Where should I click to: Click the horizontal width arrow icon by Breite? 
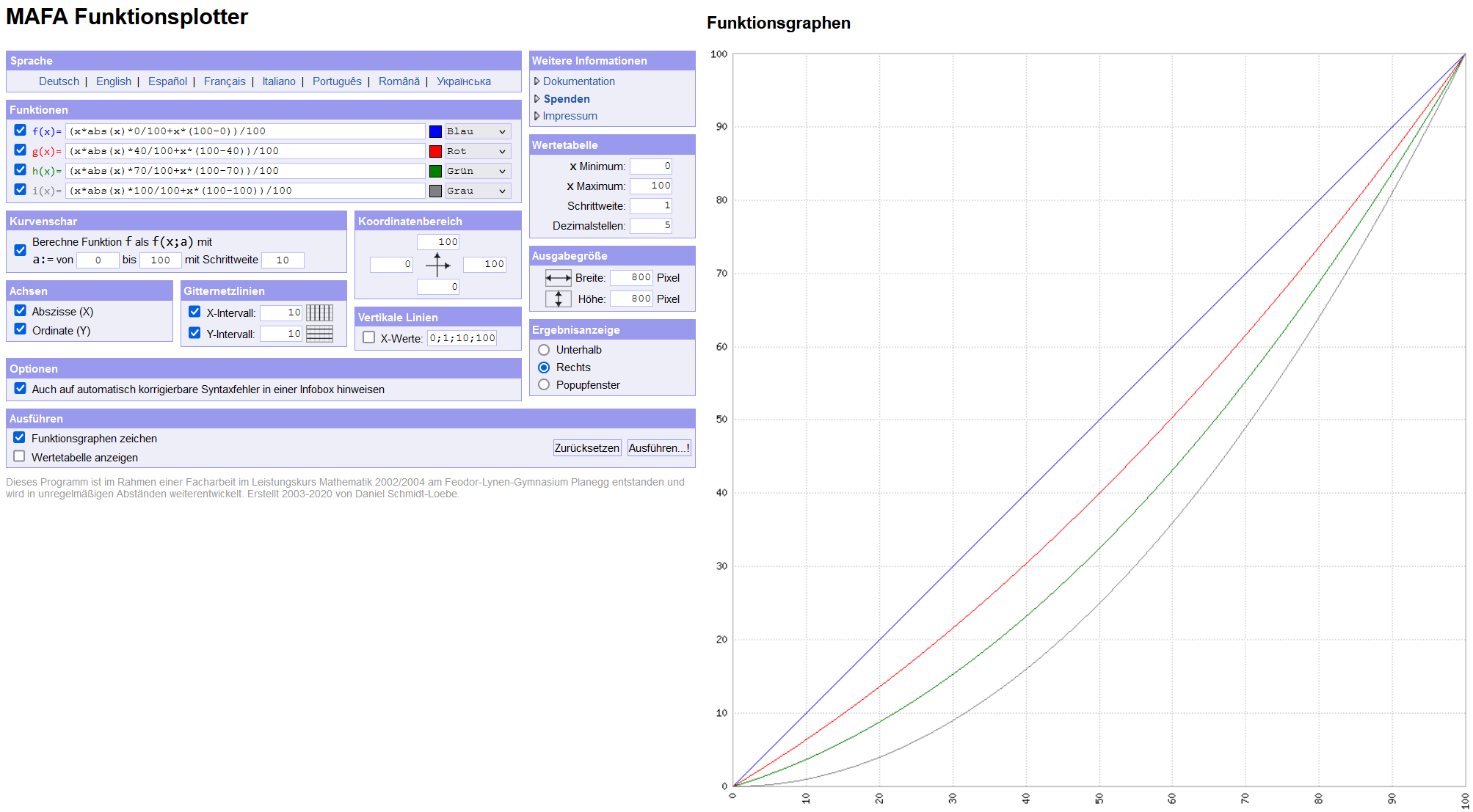click(558, 278)
